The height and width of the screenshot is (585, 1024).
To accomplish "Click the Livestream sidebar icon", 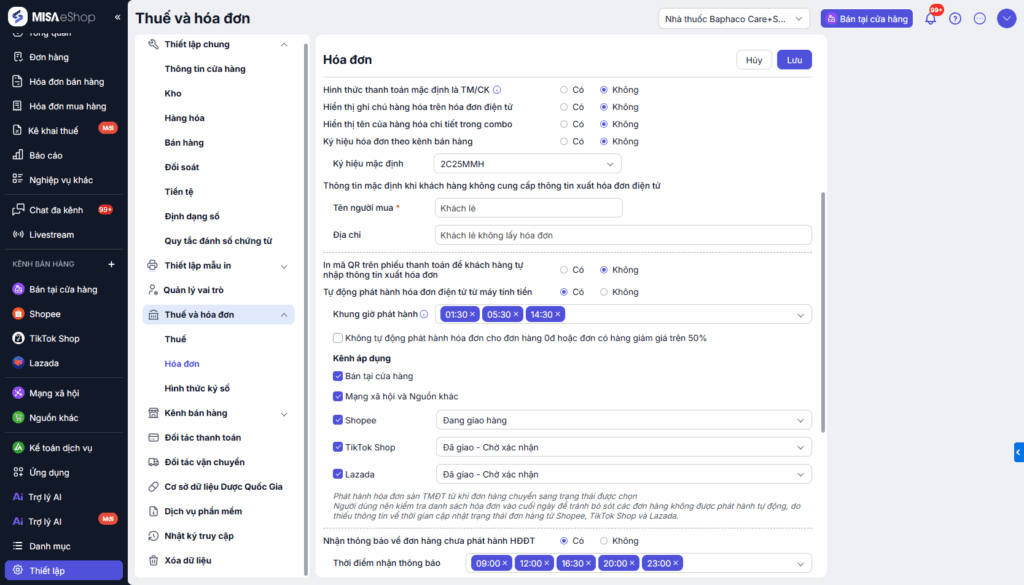I will [18, 235].
